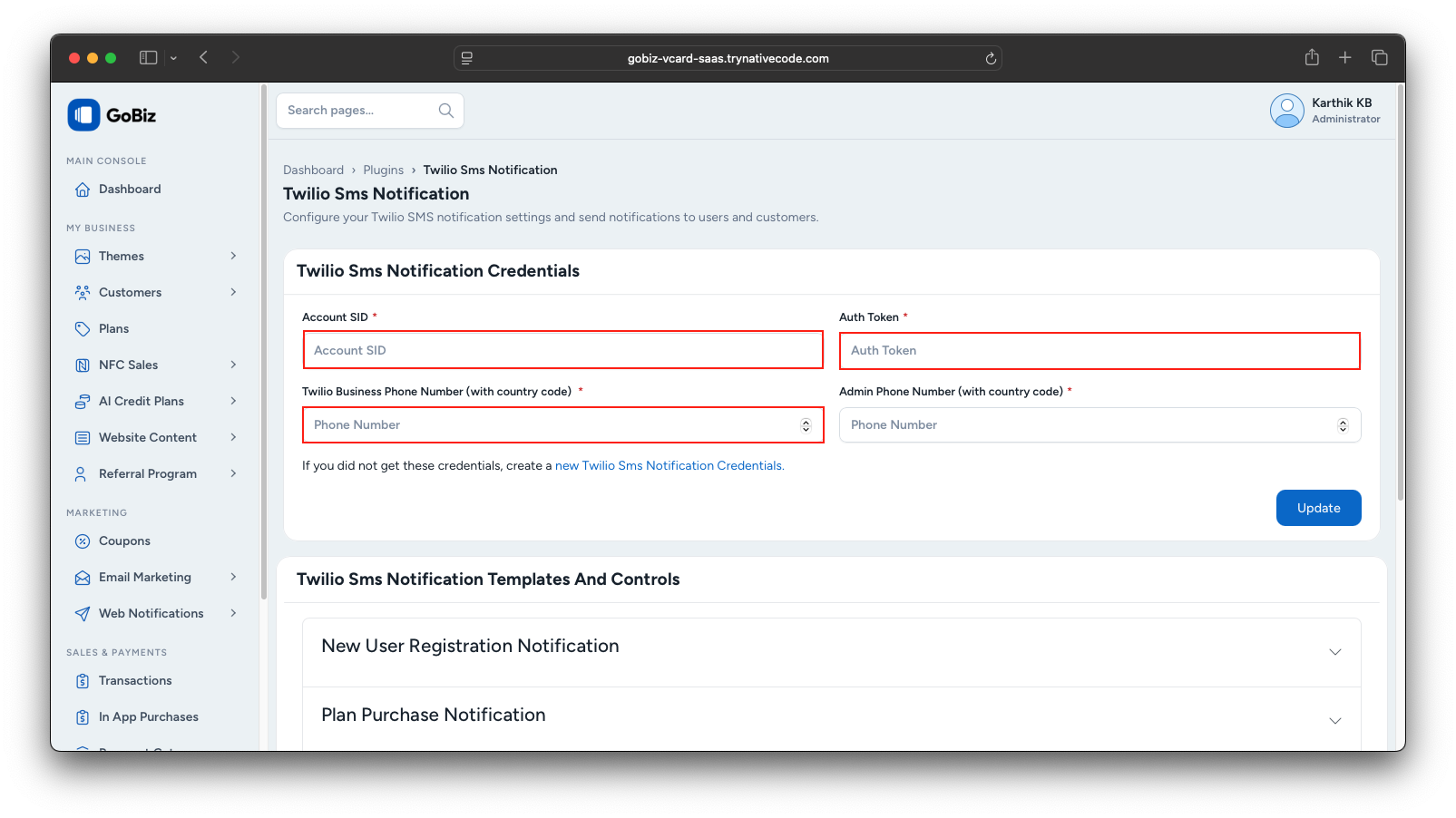This screenshot has height=818, width=1456.
Task: Expand the Website Content chevron
Action: pyautogui.click(x=233, y=438)
